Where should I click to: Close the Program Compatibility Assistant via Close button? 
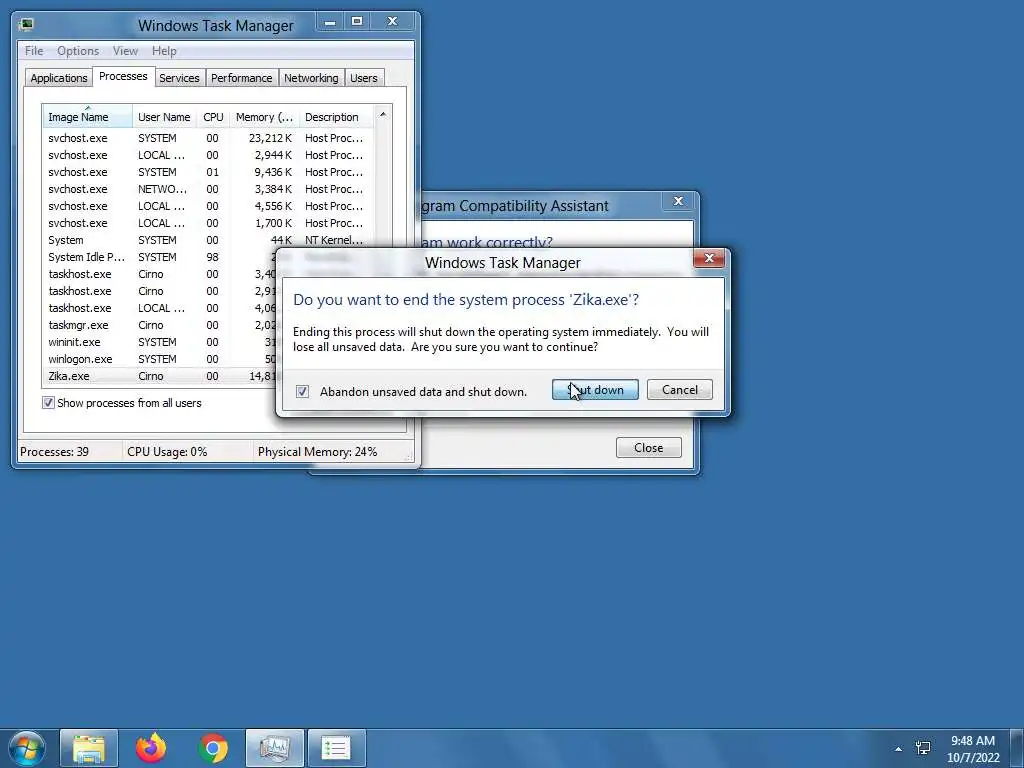[648, 448]
